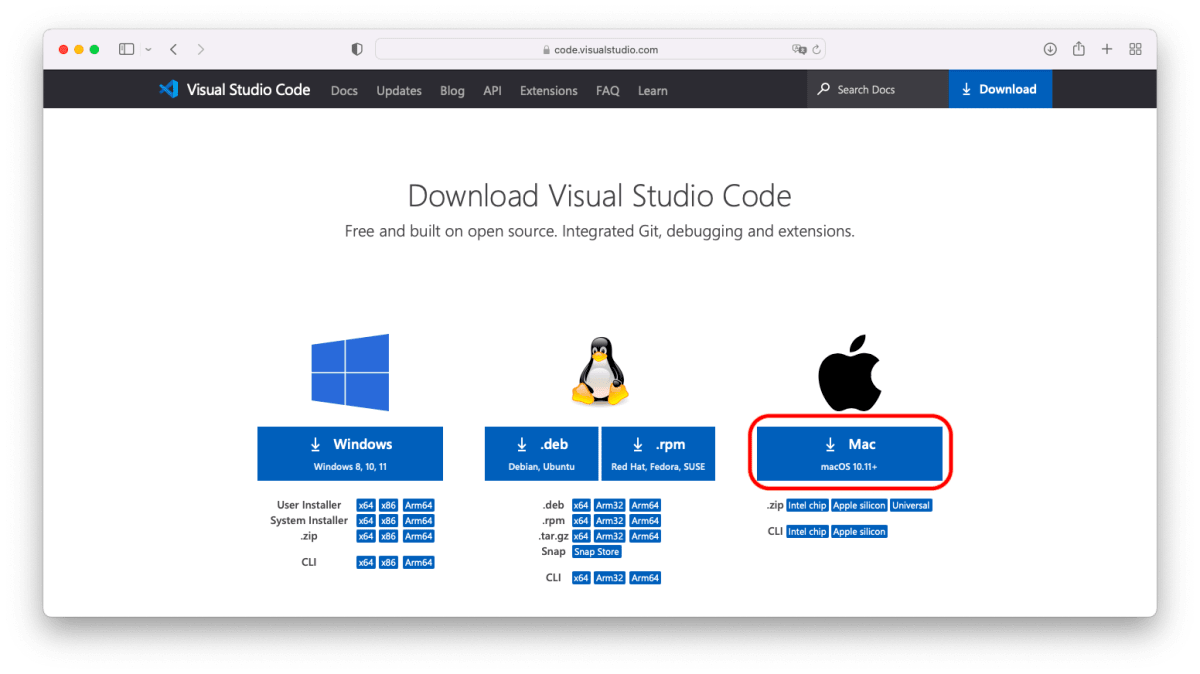Open the FAQ navigation link

coord(607,90)
